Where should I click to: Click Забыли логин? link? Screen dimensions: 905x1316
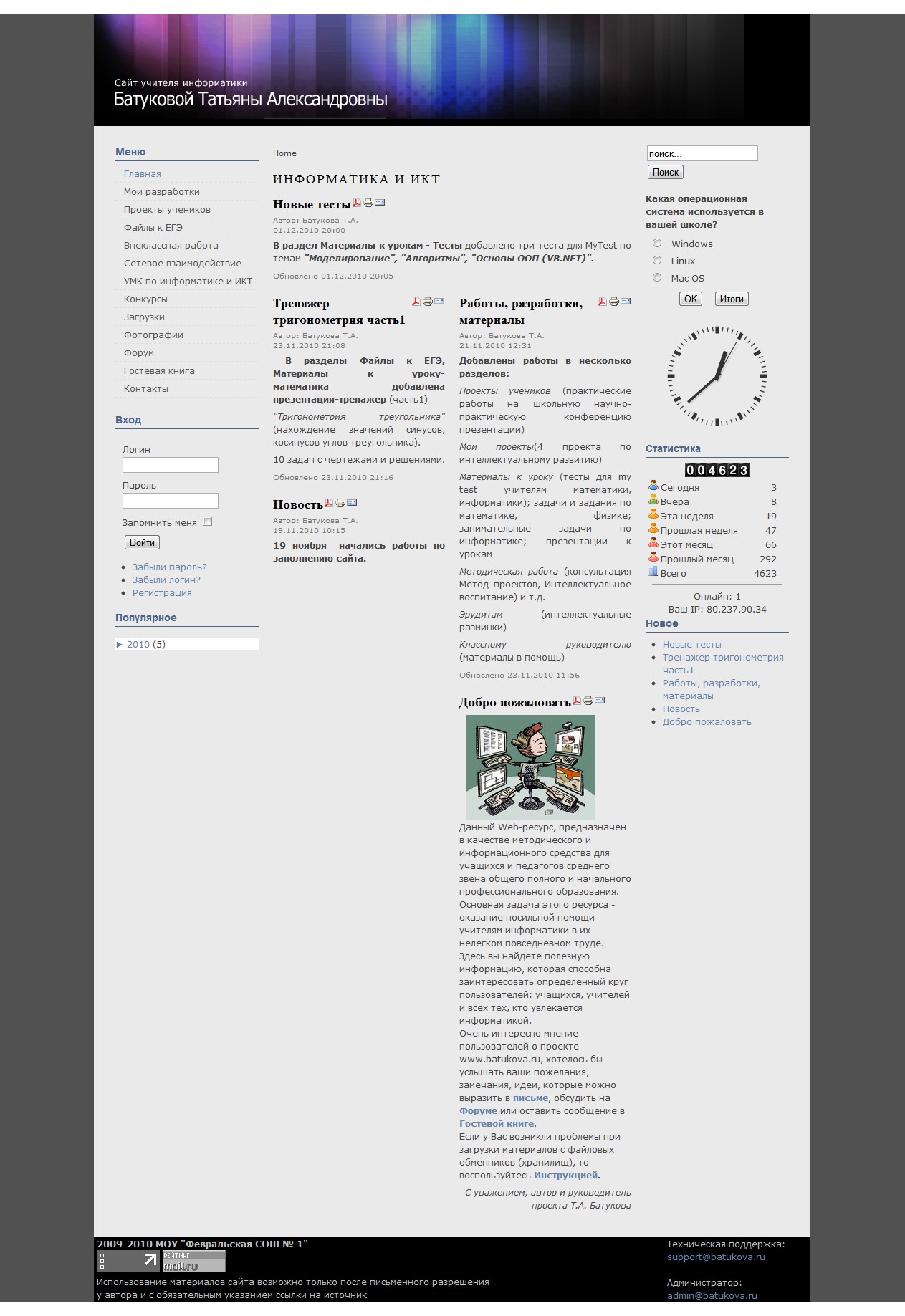tap(166, 580)
